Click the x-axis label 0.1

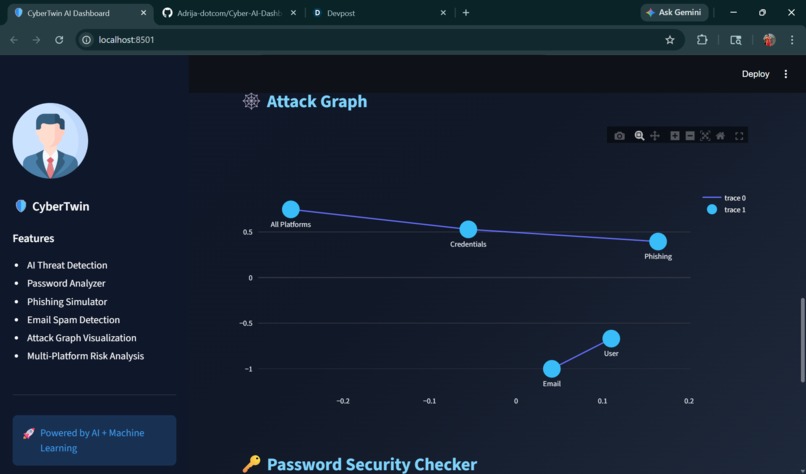coord(602,401)
